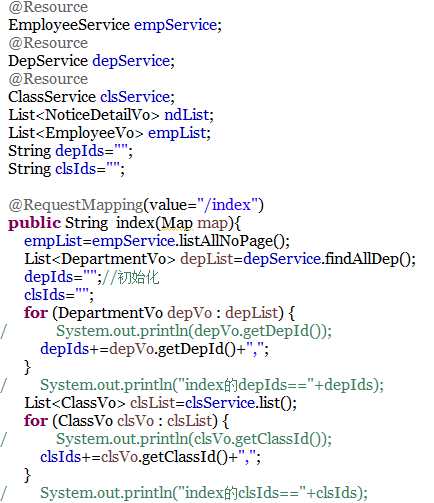Click 'List<ClassVo> clsList=clsService.list();' line
The width and height of the screenshot is (434, 503).
pos(160,403)
